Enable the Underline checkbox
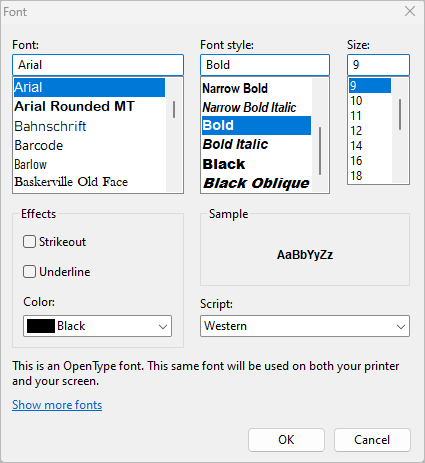425x463 pixels. coord(29,272)
